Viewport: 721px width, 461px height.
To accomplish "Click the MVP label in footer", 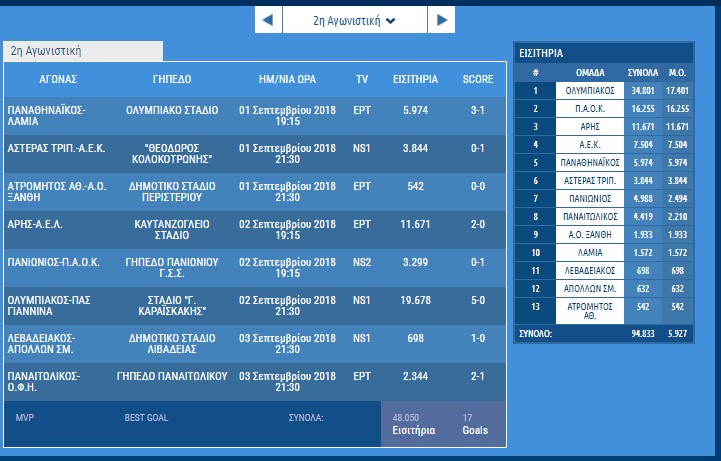I will tap(25, 416).
